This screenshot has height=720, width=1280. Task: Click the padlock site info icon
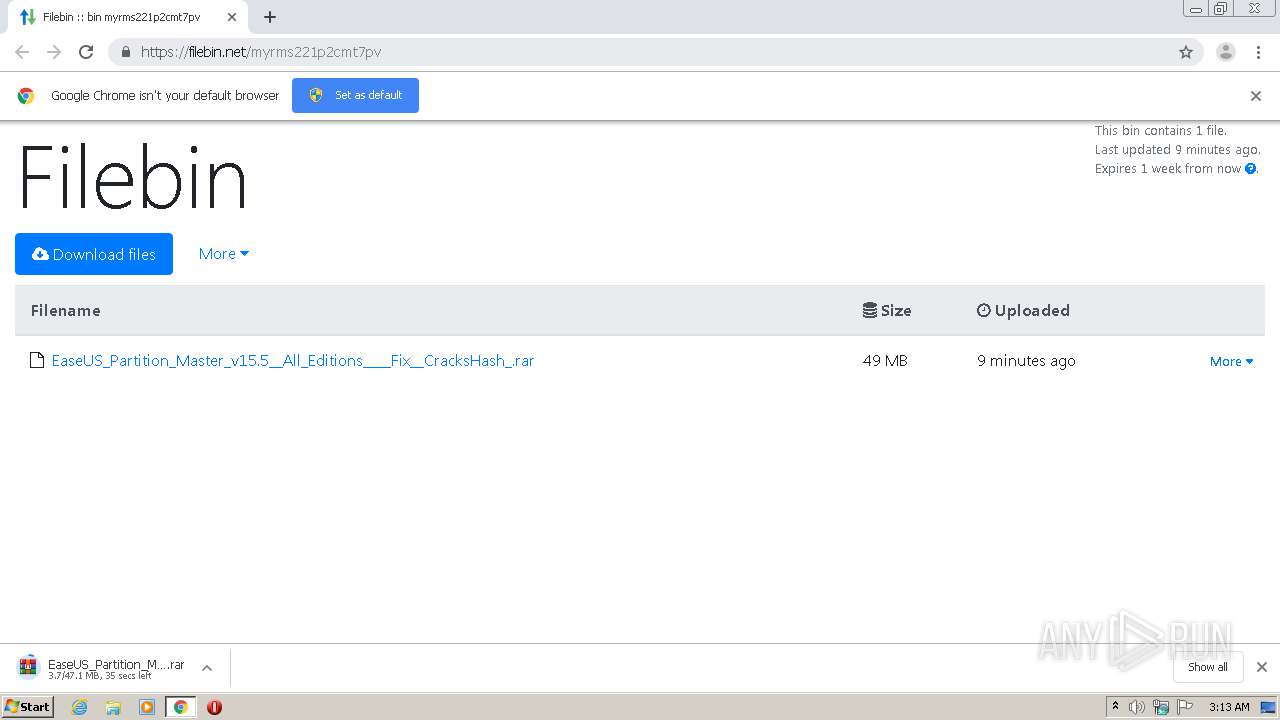[x=125, y=52]
